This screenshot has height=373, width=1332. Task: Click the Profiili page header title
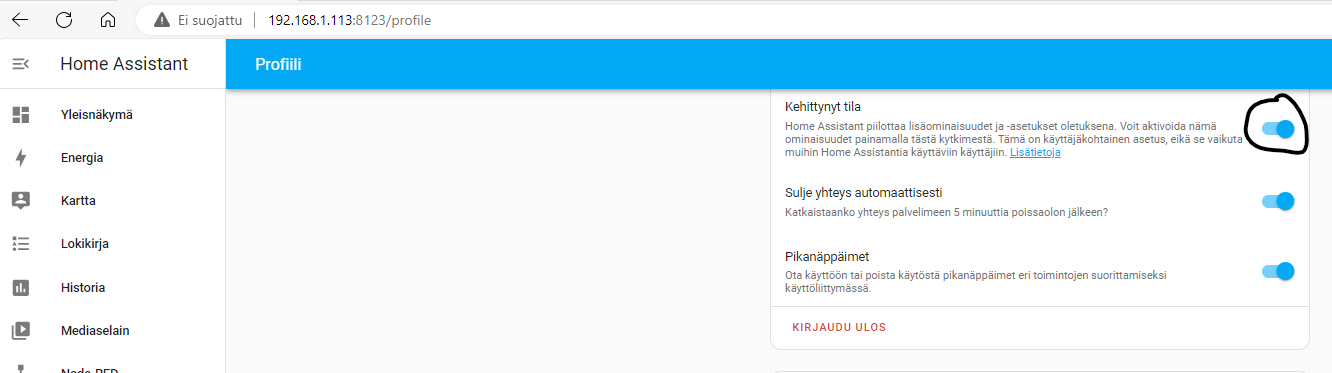(279, 65)
